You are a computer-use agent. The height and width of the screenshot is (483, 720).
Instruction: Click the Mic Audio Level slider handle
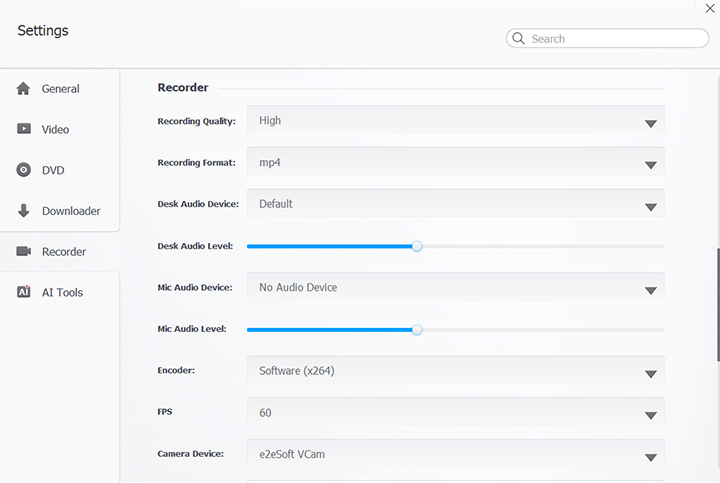[416, 330]
